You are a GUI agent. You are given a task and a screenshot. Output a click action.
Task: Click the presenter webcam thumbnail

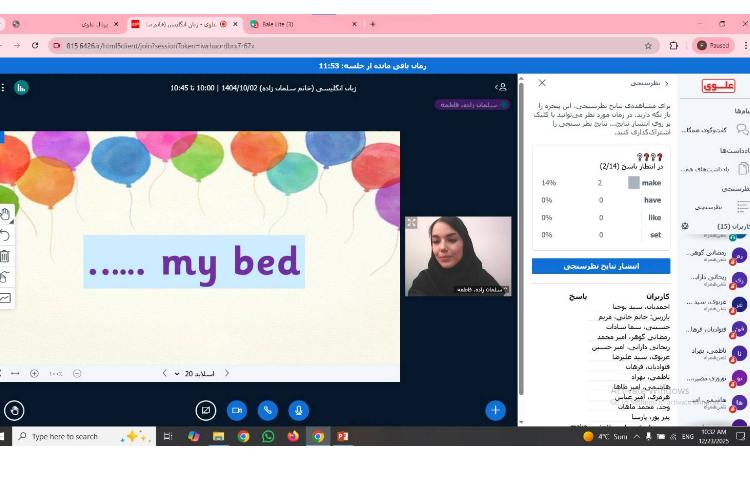coord(458,256)
